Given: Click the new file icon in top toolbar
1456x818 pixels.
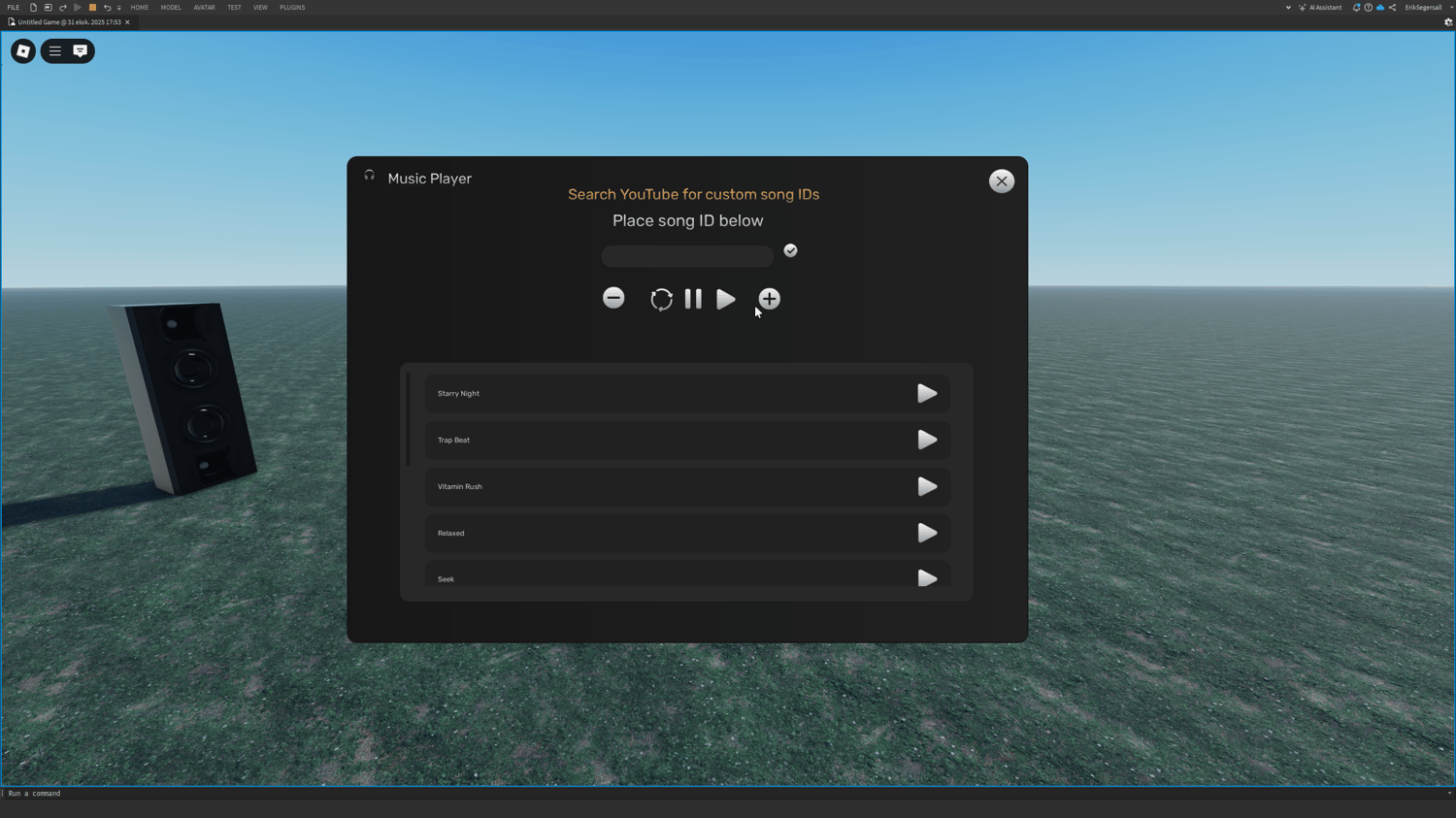Looking at the screenshot, I should point(33,8).
